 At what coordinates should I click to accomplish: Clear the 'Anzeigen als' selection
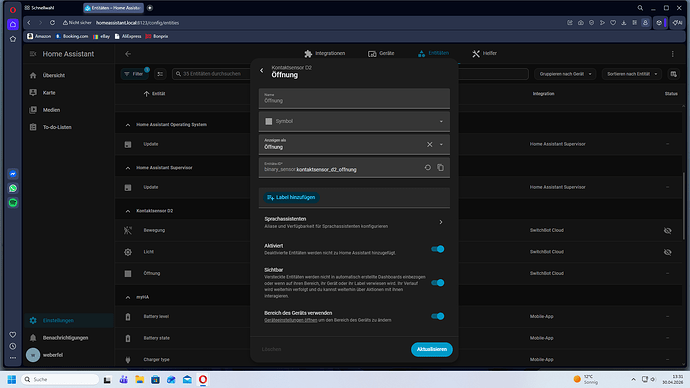coord(429,144)
